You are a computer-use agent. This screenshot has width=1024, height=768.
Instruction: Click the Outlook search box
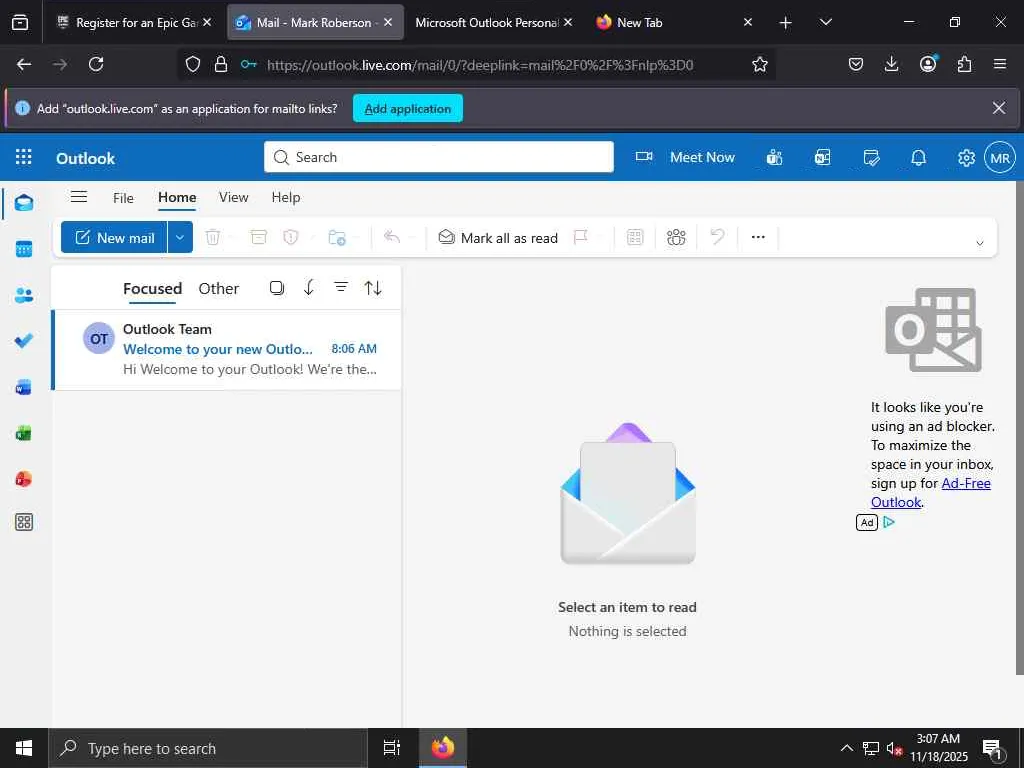click(439, 157)
